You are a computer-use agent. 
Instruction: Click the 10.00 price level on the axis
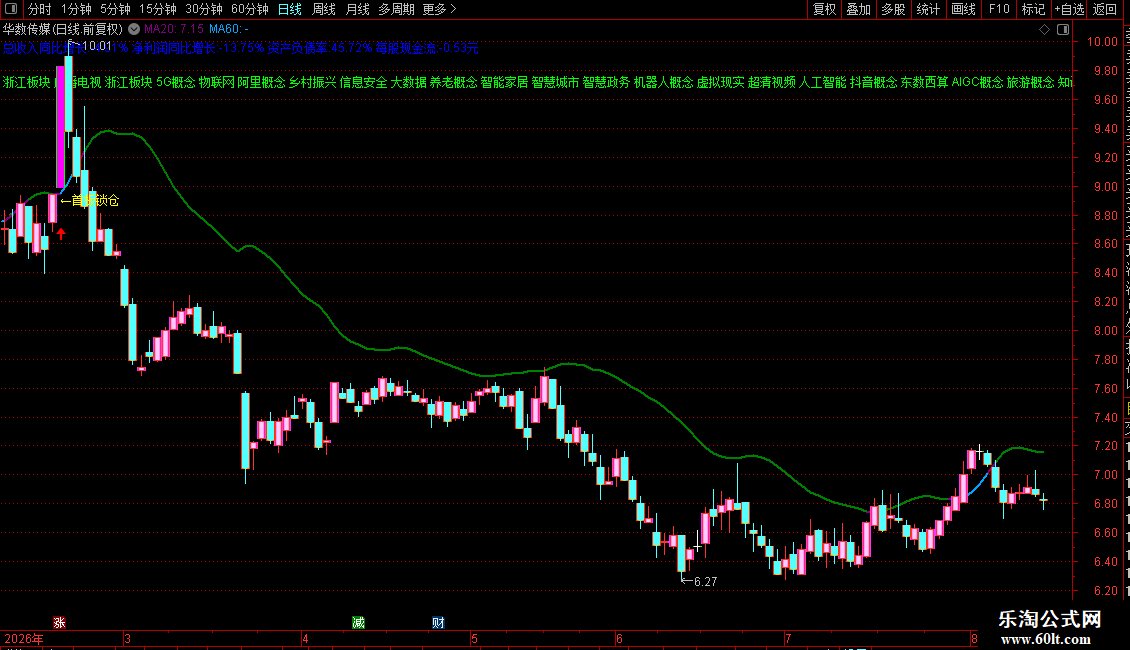1102,42
